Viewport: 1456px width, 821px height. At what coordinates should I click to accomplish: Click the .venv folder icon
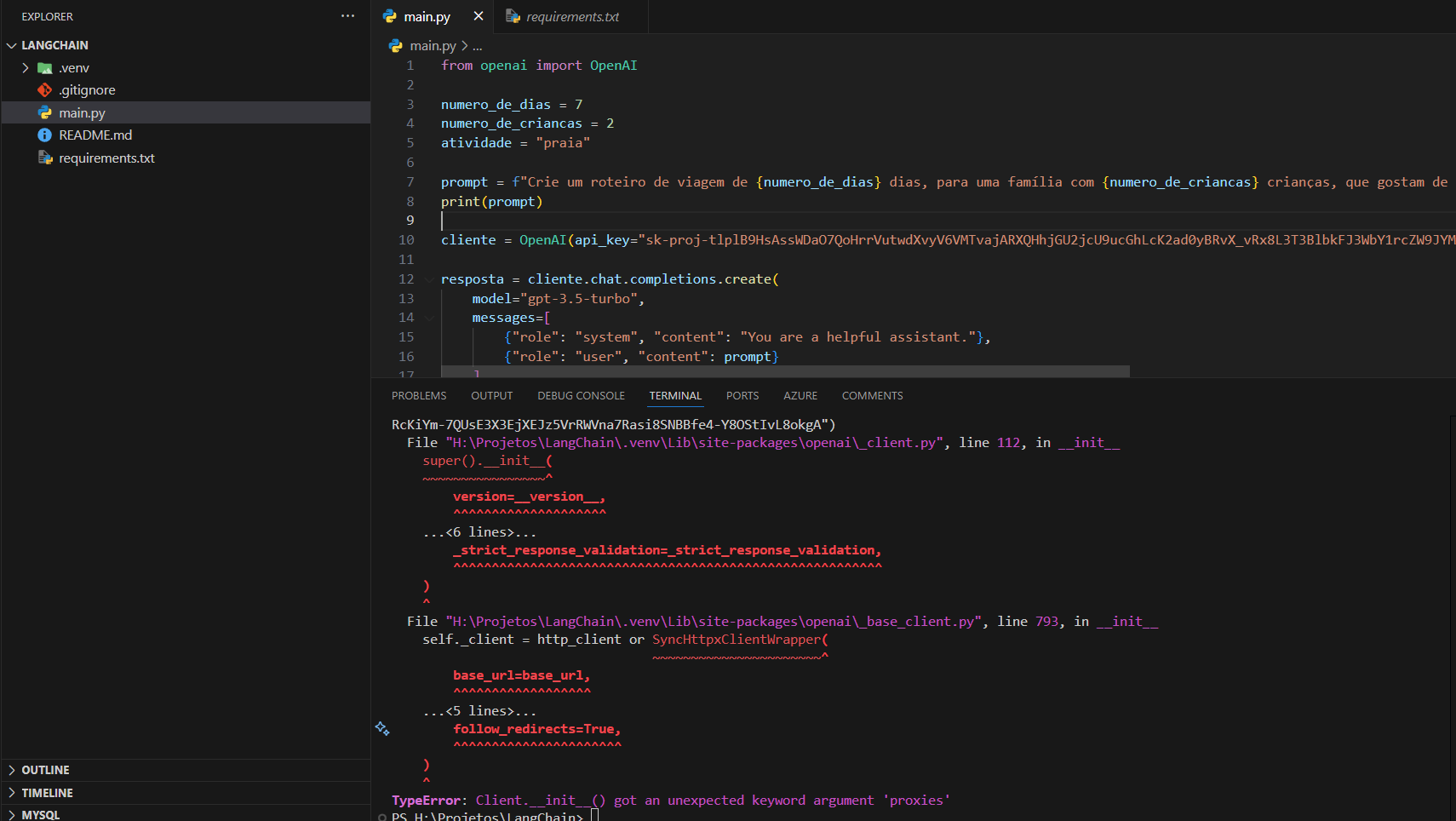tap(45, 68)
